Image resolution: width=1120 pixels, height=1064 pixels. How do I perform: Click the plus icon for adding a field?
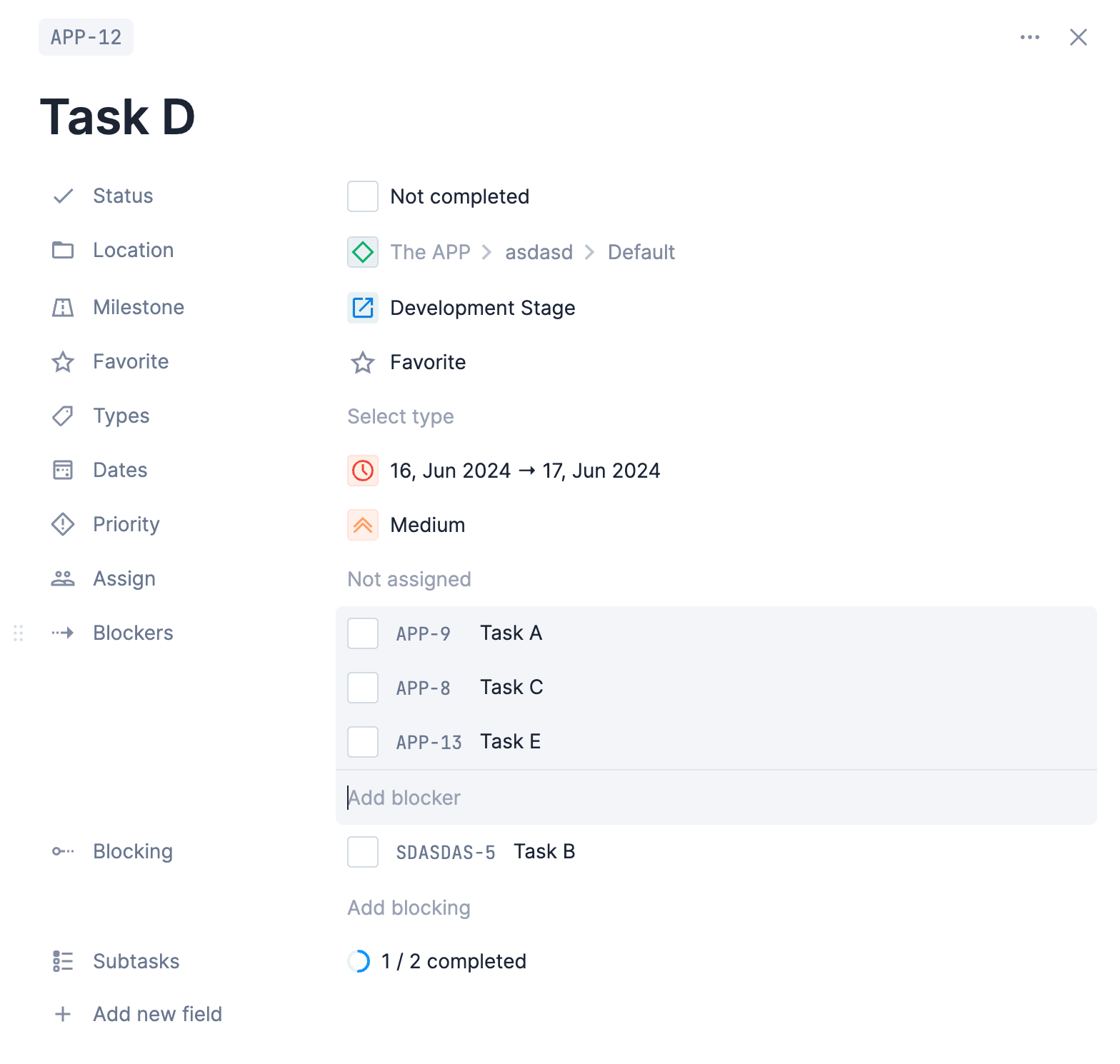click(x=63, y=1015)
